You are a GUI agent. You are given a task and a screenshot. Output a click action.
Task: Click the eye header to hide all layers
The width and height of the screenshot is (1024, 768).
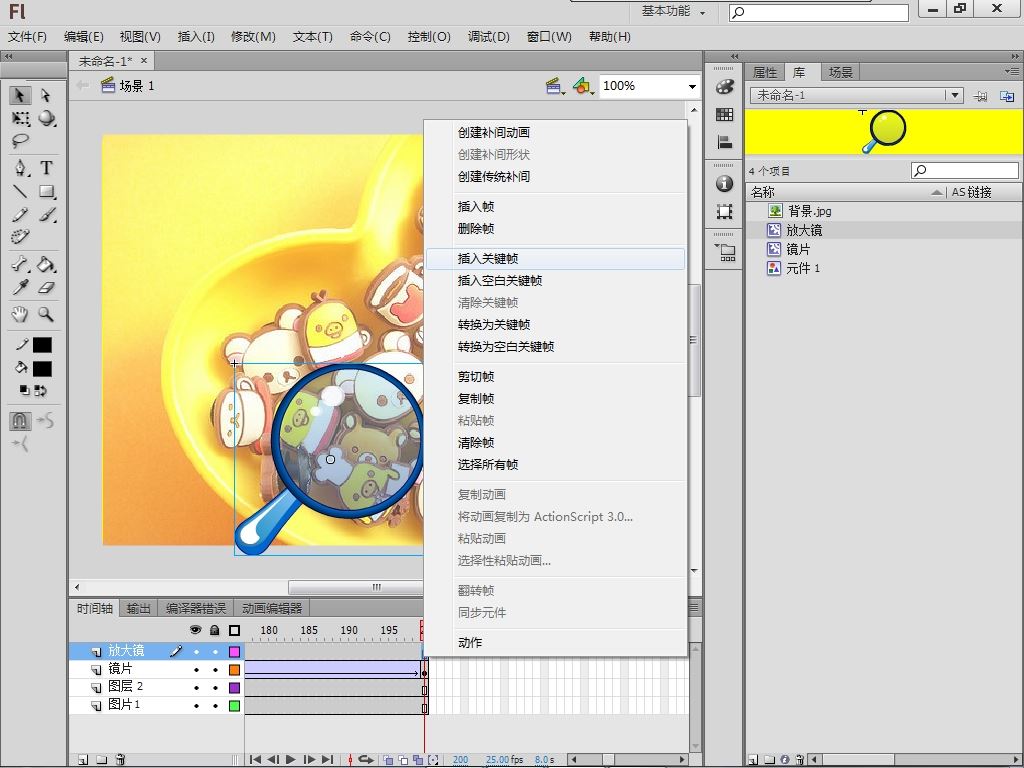coord(195,630)
